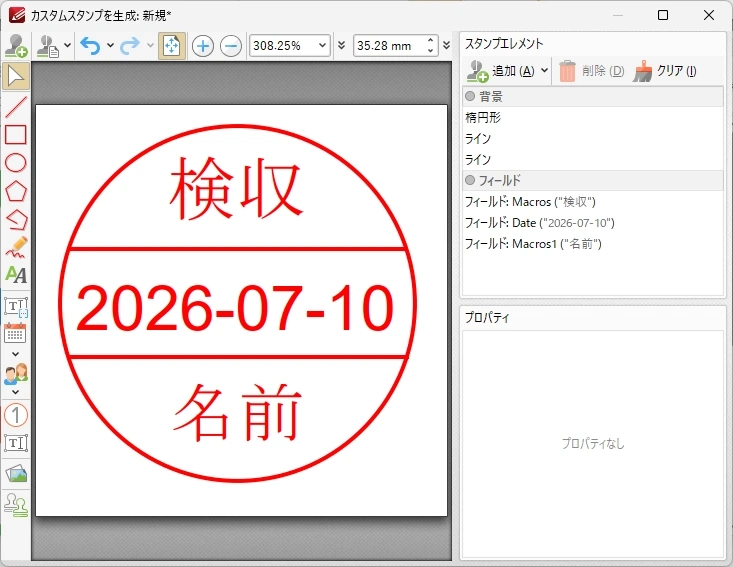Click the 削除 (D) delete button
Screen dimensions: 733x567
pos(591,71)
